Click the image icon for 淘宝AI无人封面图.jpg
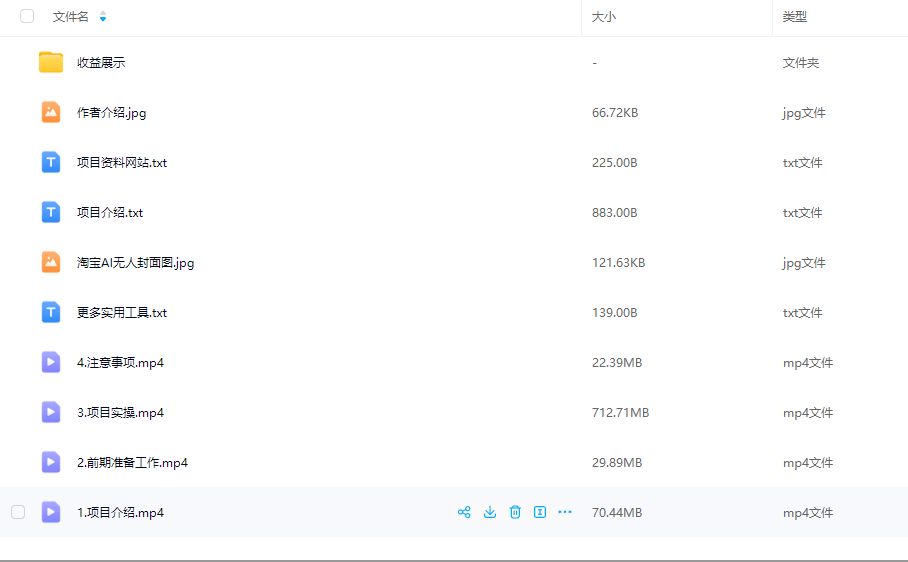 [x=51, y=262]
